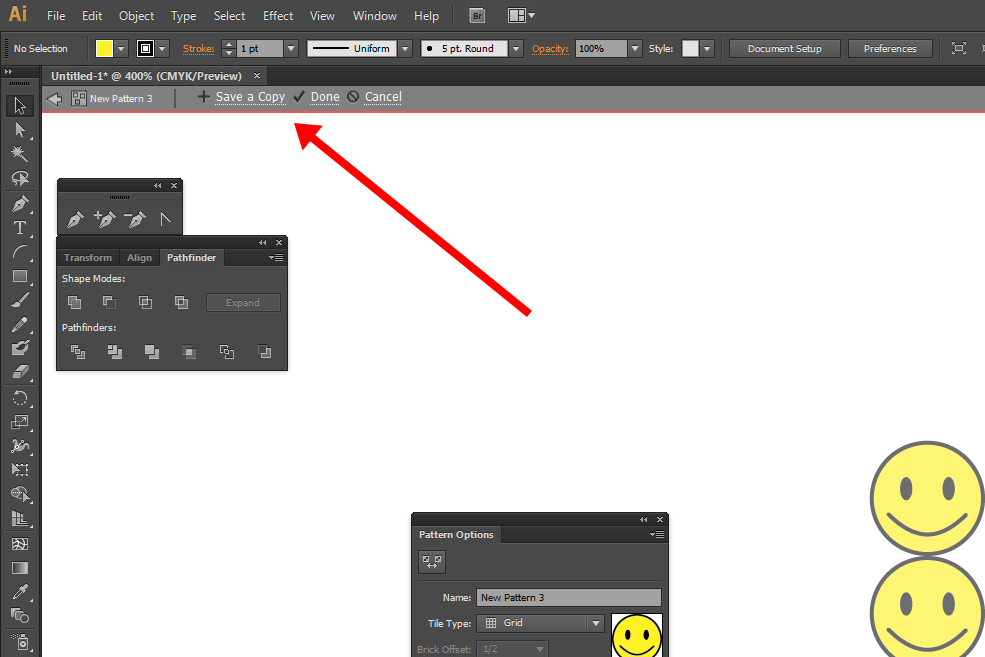Pick the Paintbrush tool
Viewport: 985px width, 657px height.
click(20, 300)
